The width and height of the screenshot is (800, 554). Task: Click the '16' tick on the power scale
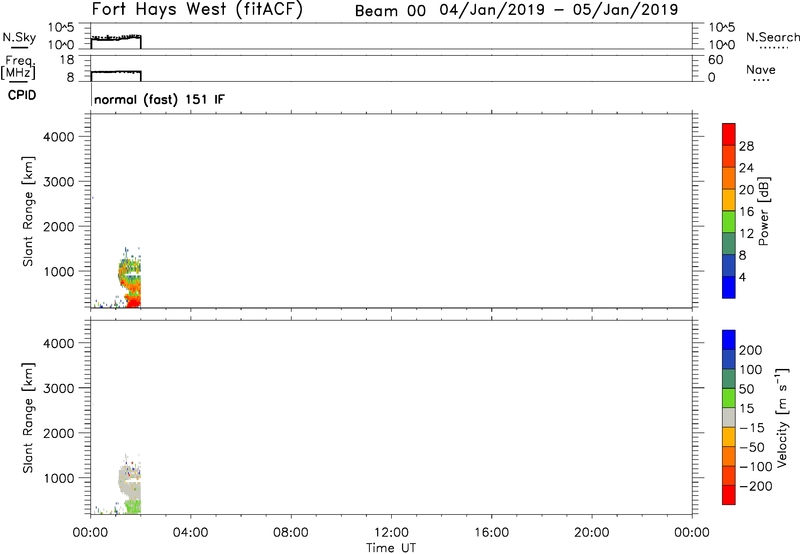[746, 212]
